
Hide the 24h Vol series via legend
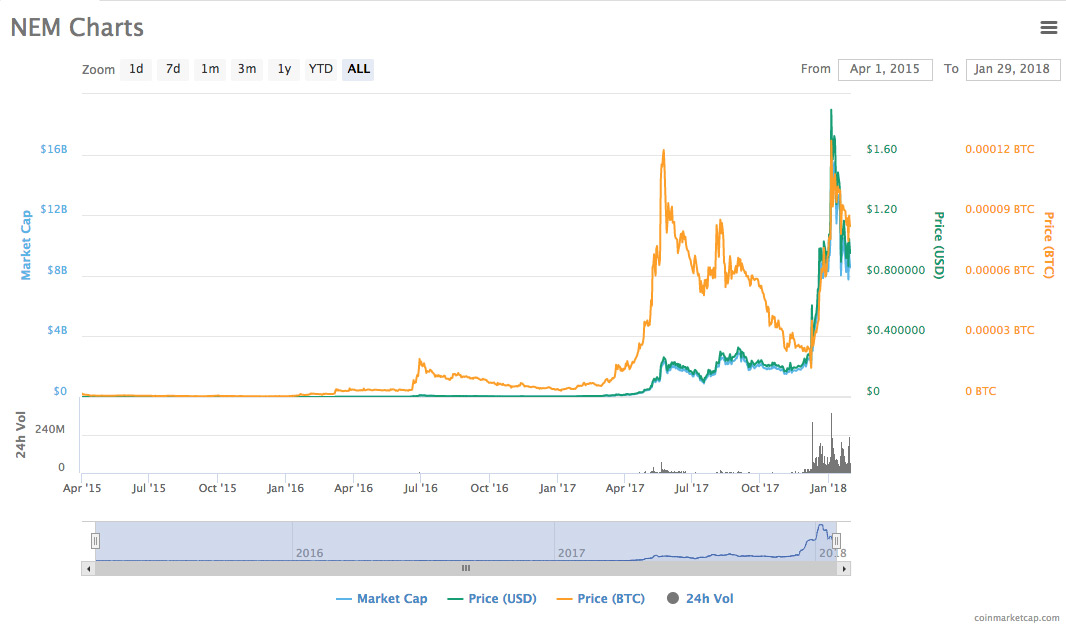coord(700,598)
